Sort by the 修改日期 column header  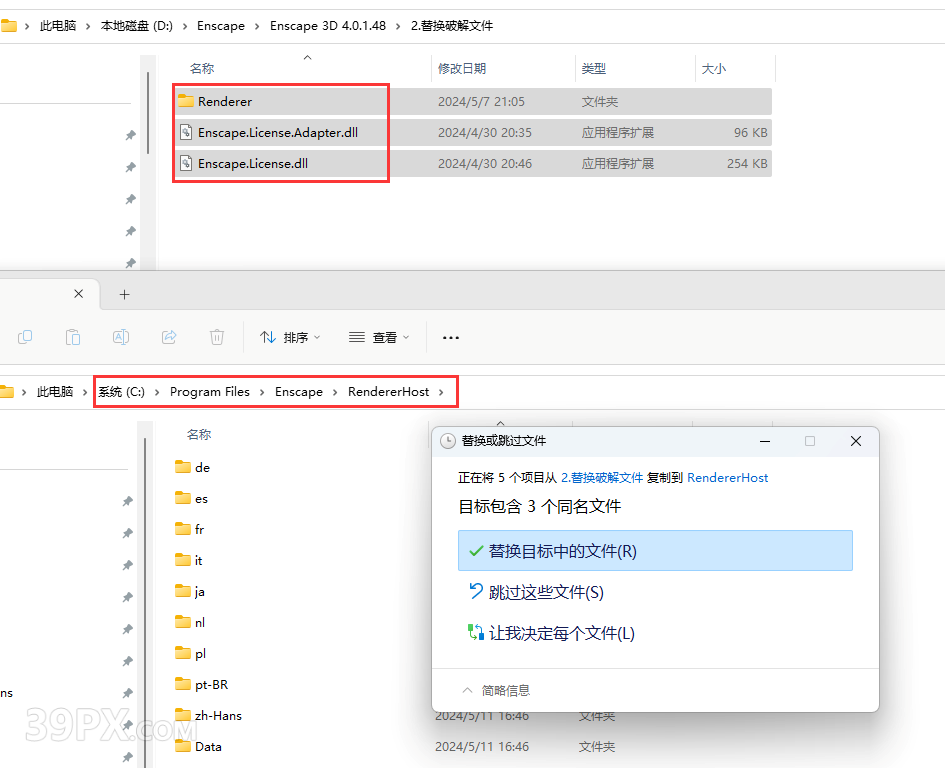pyautogui.click(x=462, y=68)
